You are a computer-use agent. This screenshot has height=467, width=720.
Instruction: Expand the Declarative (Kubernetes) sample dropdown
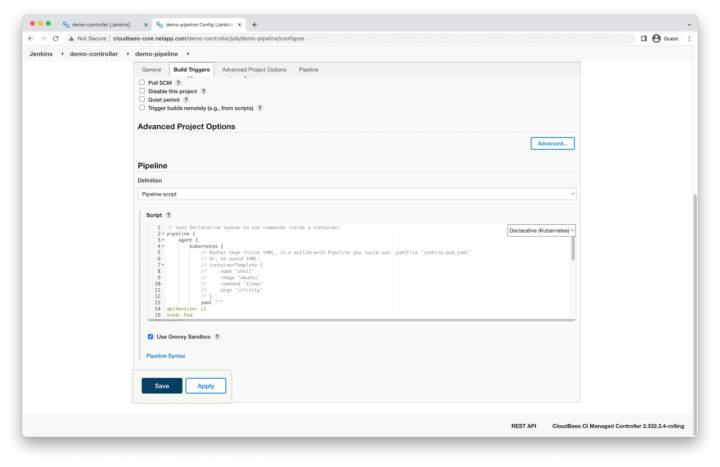541,230
